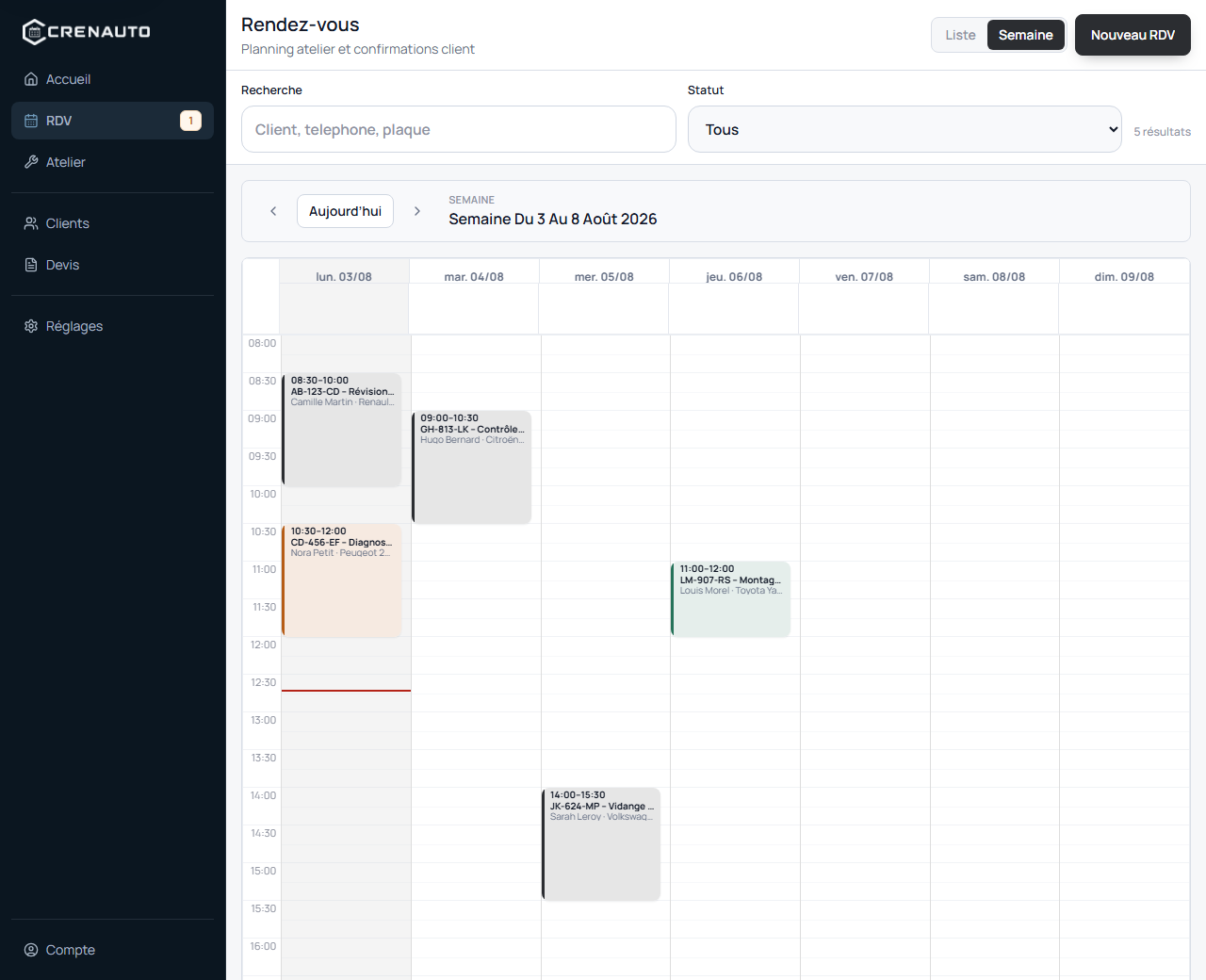1206x980 pixels.
Task: Click the Atelier wrench icon
Action: click(31, 162)
